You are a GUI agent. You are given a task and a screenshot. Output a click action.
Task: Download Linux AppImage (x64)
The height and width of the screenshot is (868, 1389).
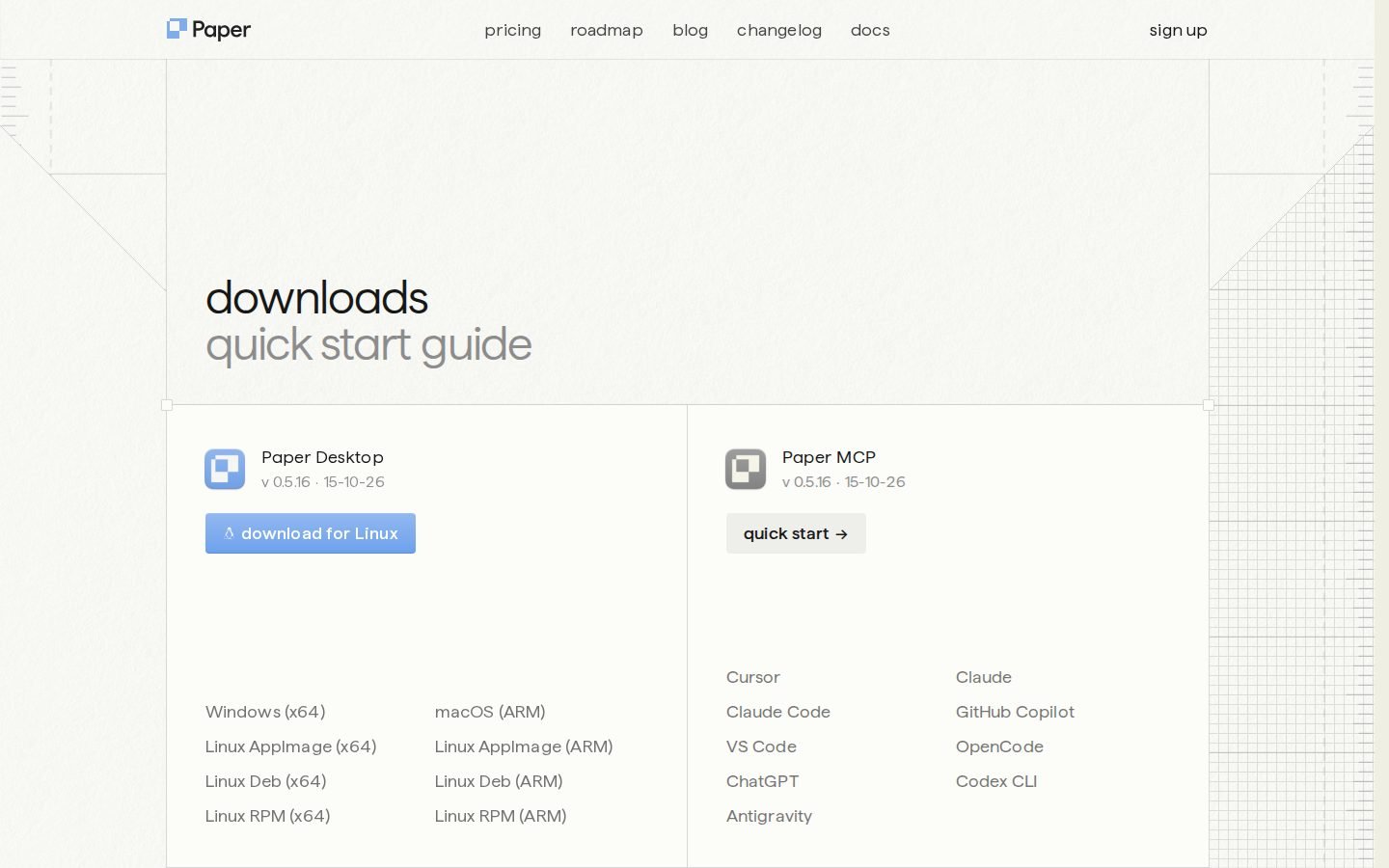point(290,746)
